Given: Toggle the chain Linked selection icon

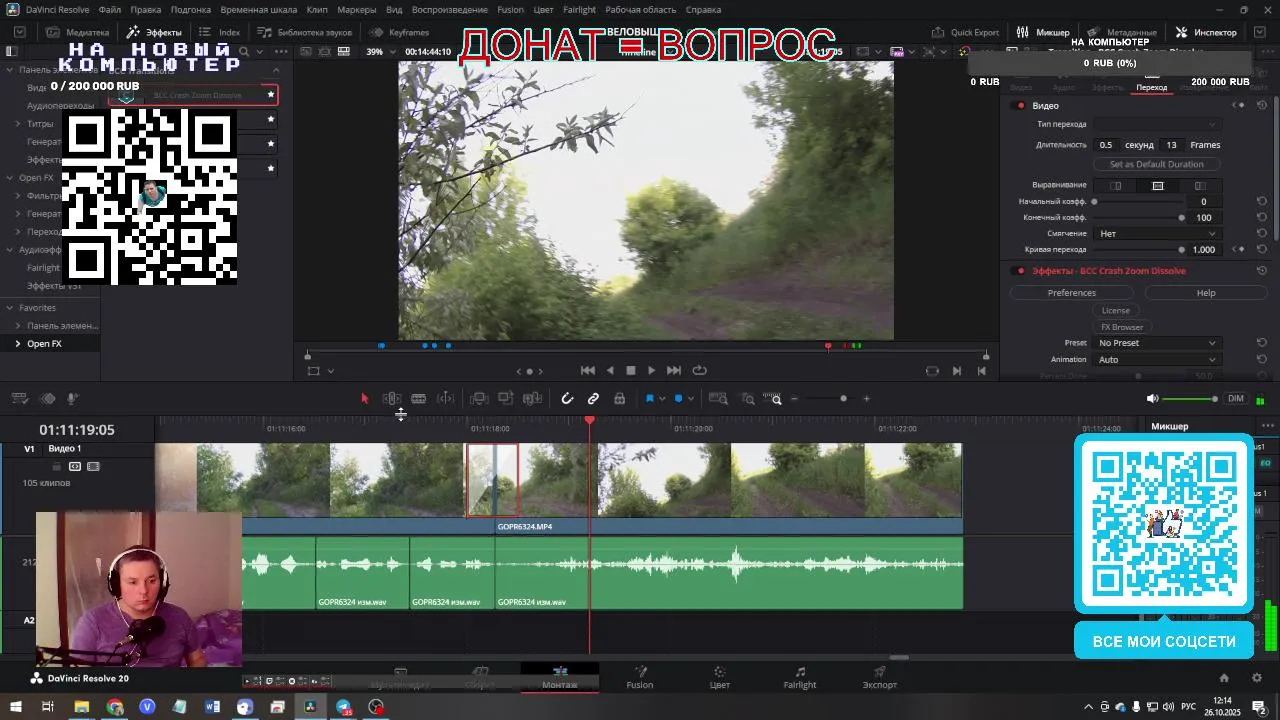Looking at the screenshot, I should pyautogui.click(x=593, y=399).
